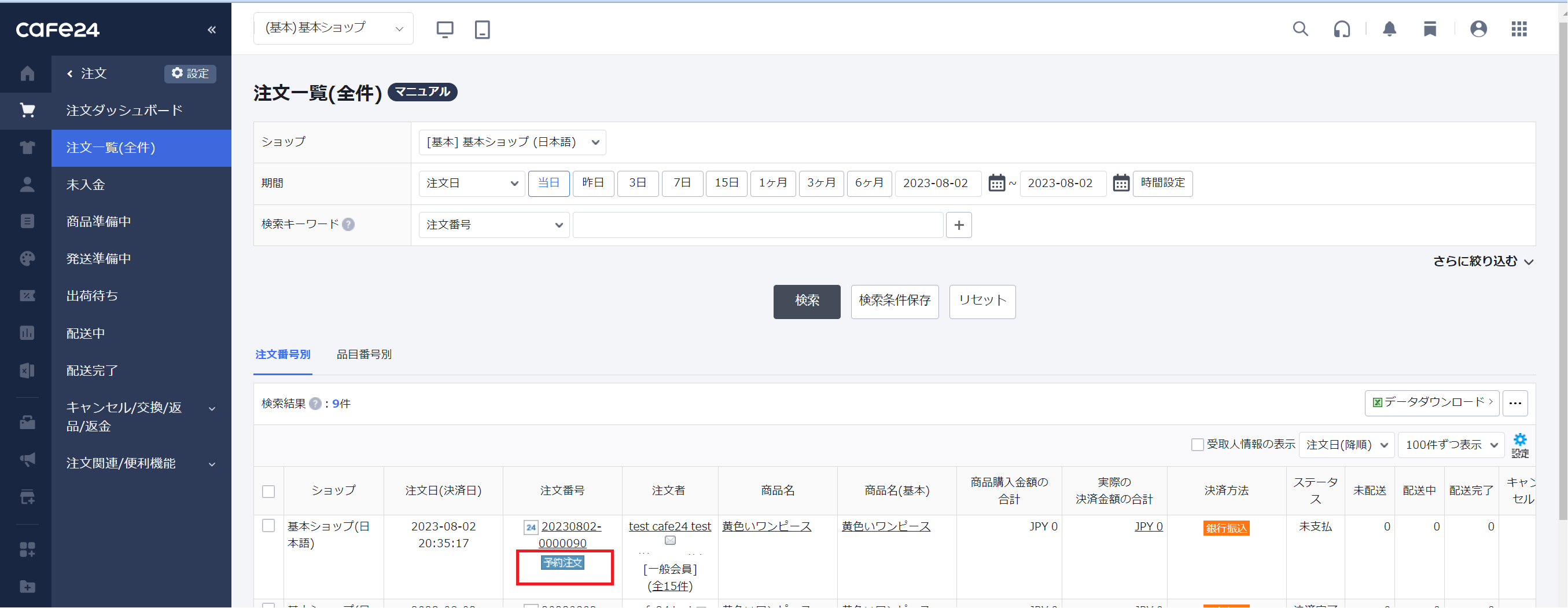Open start date calendar picker icon

pos(996,183)
